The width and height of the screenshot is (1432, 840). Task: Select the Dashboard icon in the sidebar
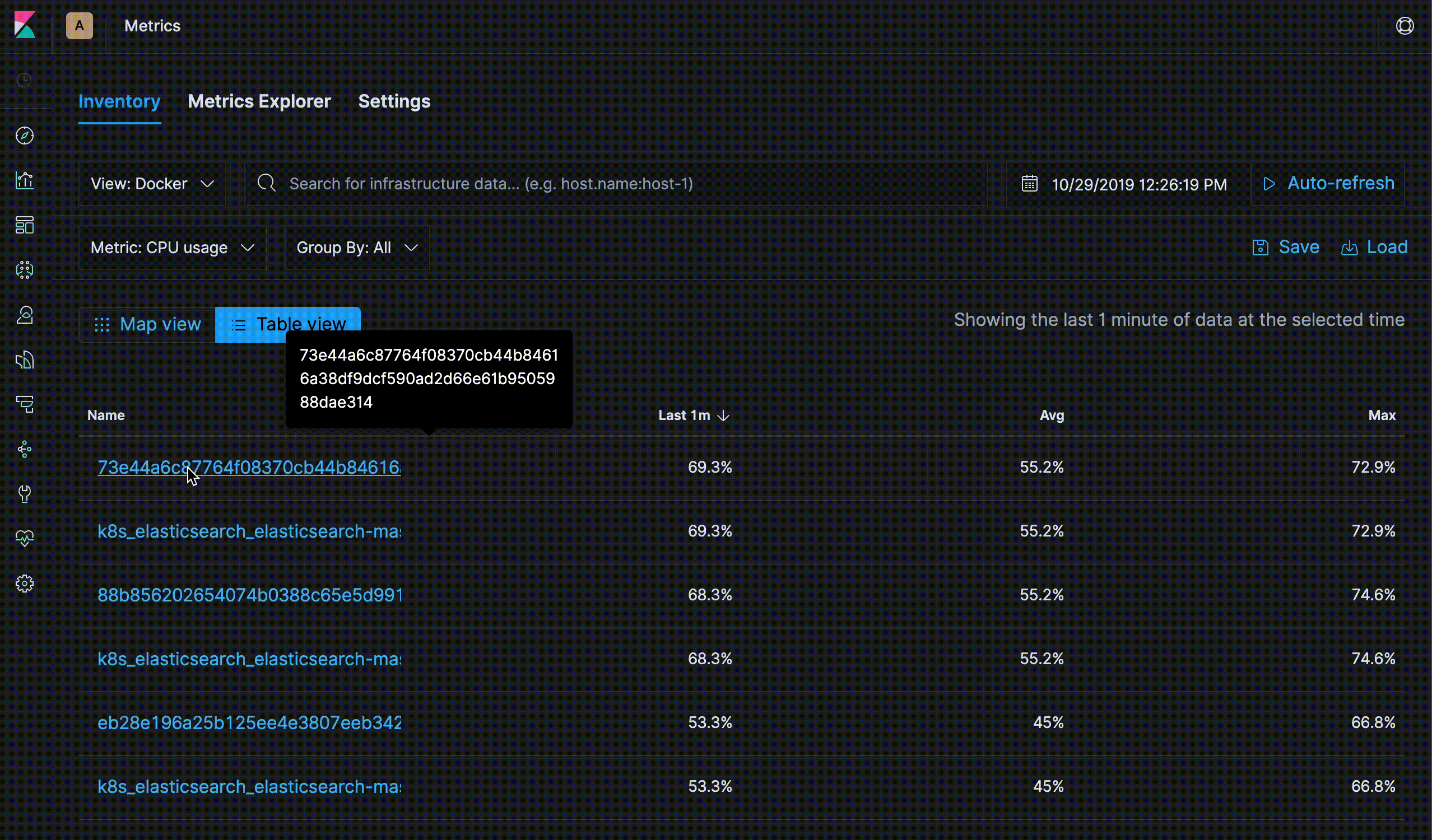(25, 225)
